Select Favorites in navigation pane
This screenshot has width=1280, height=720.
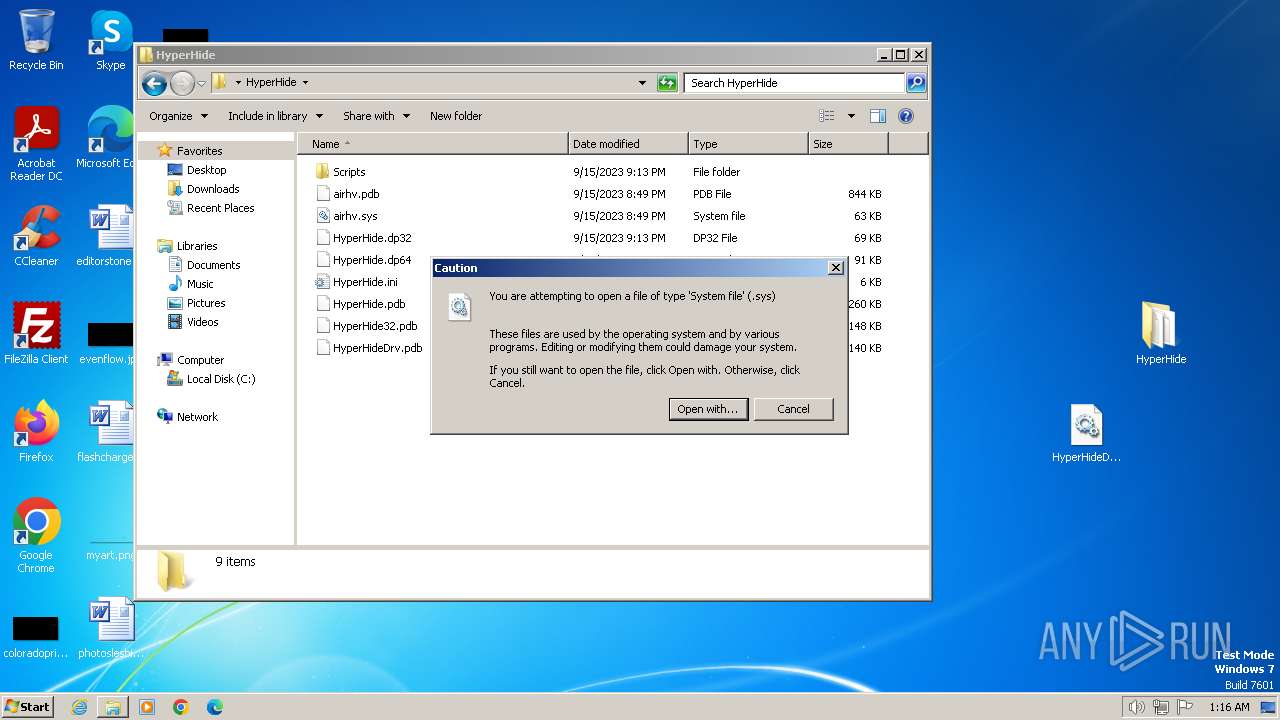pos(199,151)
